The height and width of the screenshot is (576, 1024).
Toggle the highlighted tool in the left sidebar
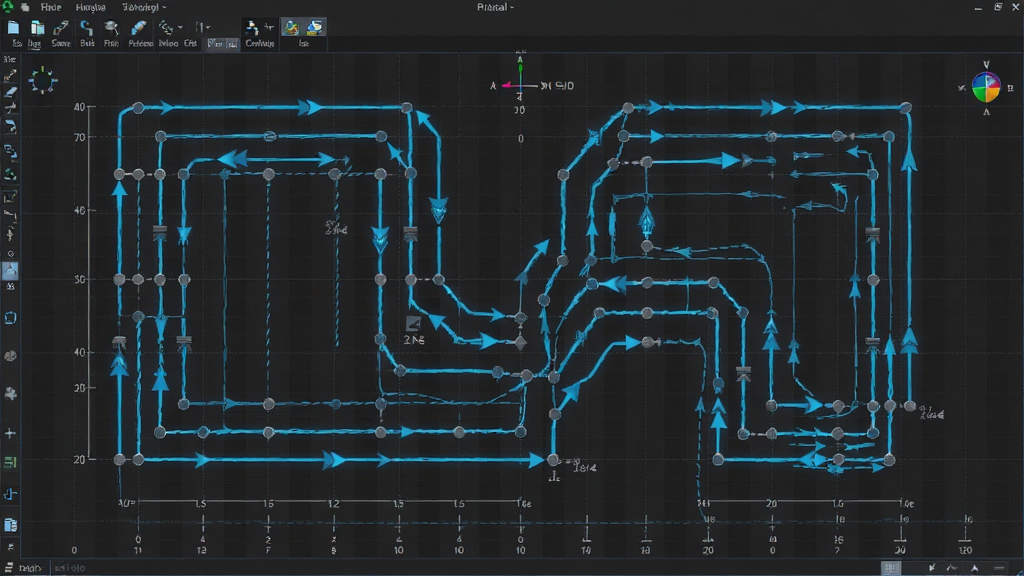10,270
